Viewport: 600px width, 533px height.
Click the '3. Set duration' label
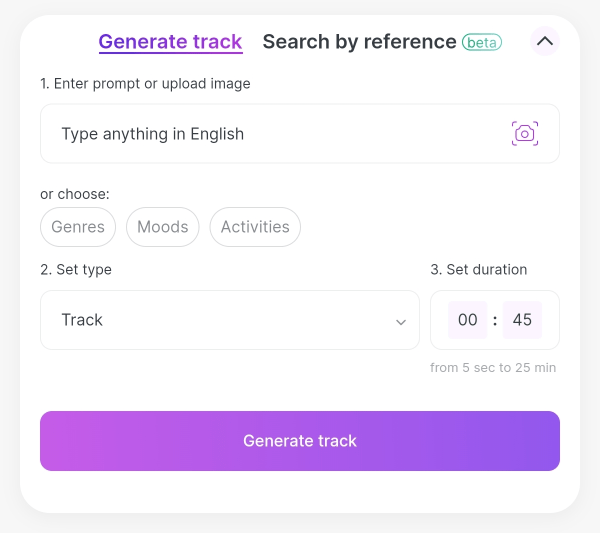[479, 269]
